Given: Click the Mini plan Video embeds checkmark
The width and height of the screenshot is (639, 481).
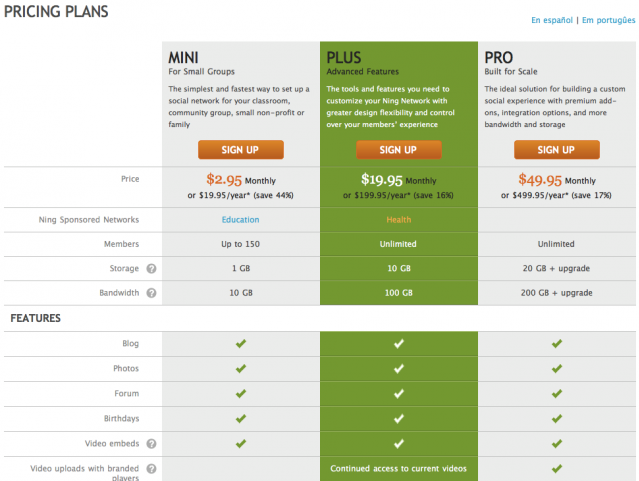Looking at the screenshot, I should click(241, 443).
